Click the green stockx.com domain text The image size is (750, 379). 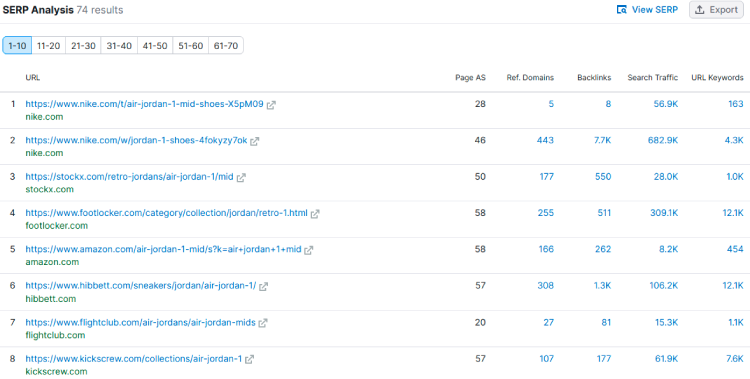[49, 190]
